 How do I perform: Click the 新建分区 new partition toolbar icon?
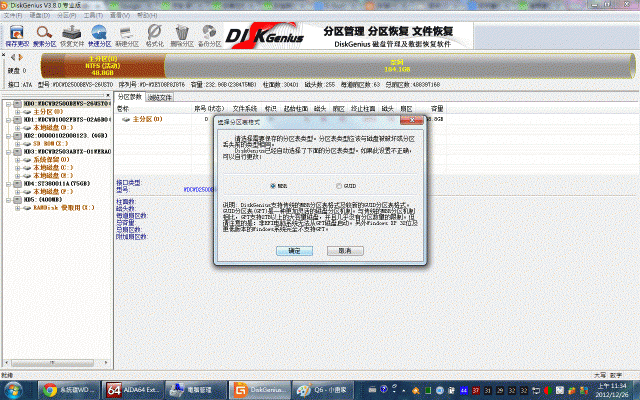click(x=127, y=36)
